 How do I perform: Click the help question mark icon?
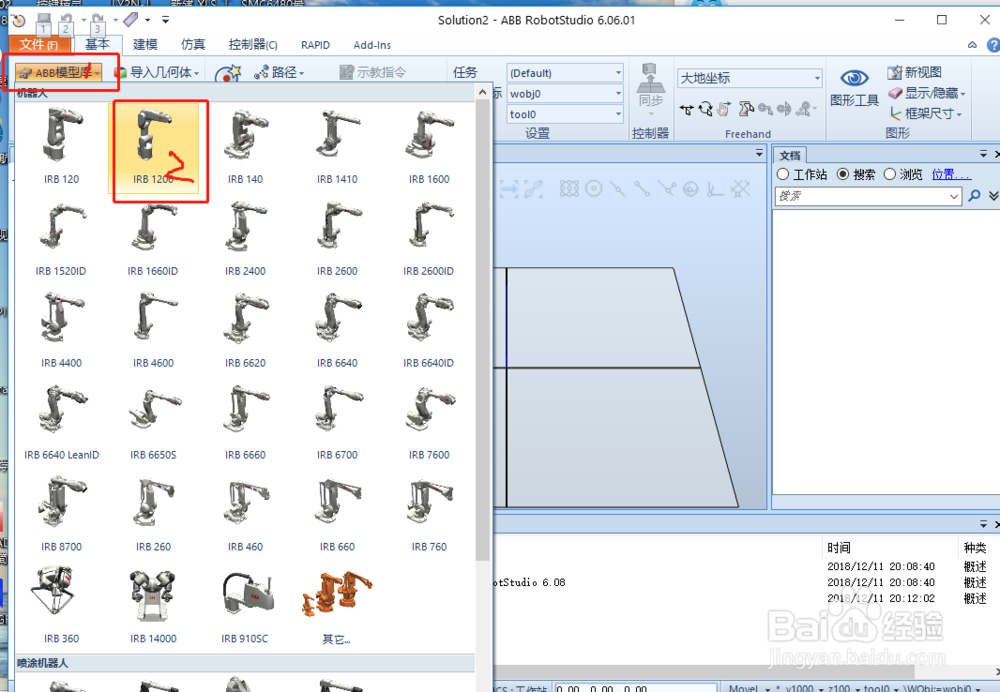pos(994,45)
